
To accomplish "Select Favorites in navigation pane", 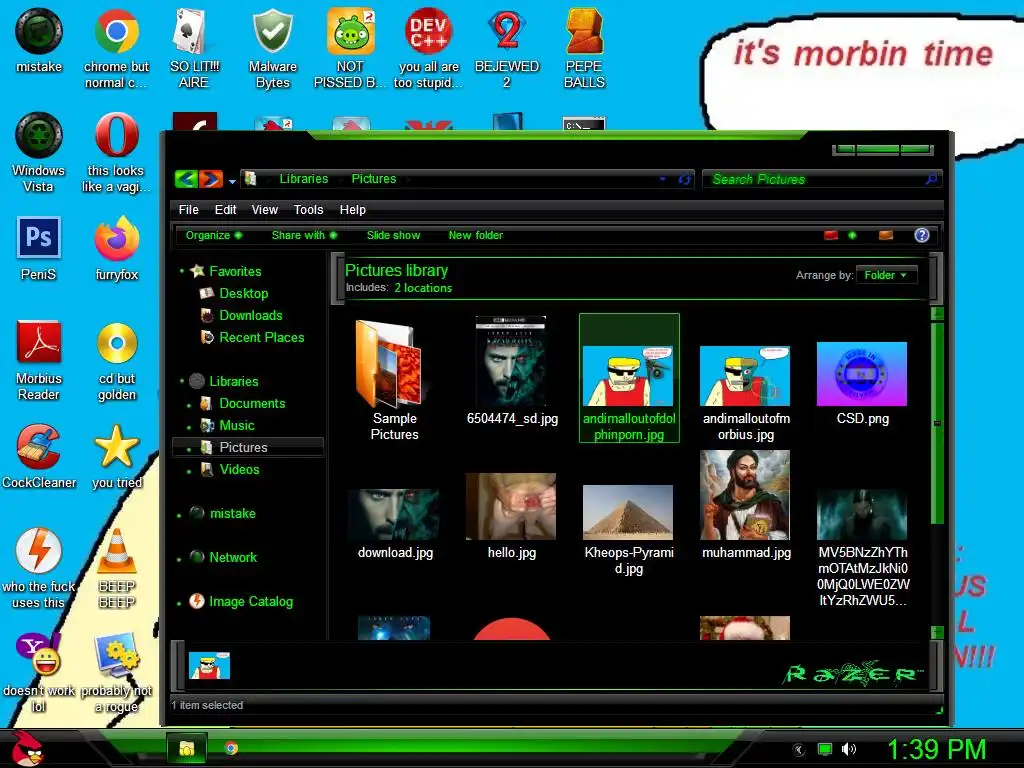I will coord(235,271).
